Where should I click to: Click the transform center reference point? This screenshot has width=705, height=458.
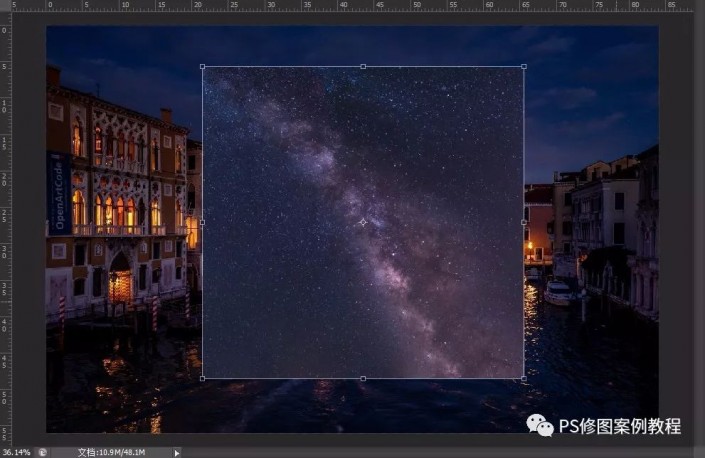363,222
